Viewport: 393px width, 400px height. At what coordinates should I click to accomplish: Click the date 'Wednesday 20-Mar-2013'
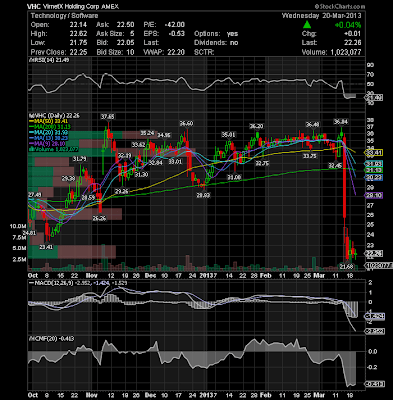pyautogui.click(x=321, y=16)
